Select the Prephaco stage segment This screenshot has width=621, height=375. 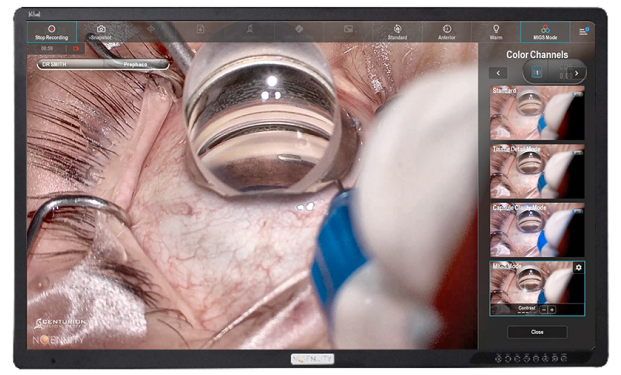136,64
